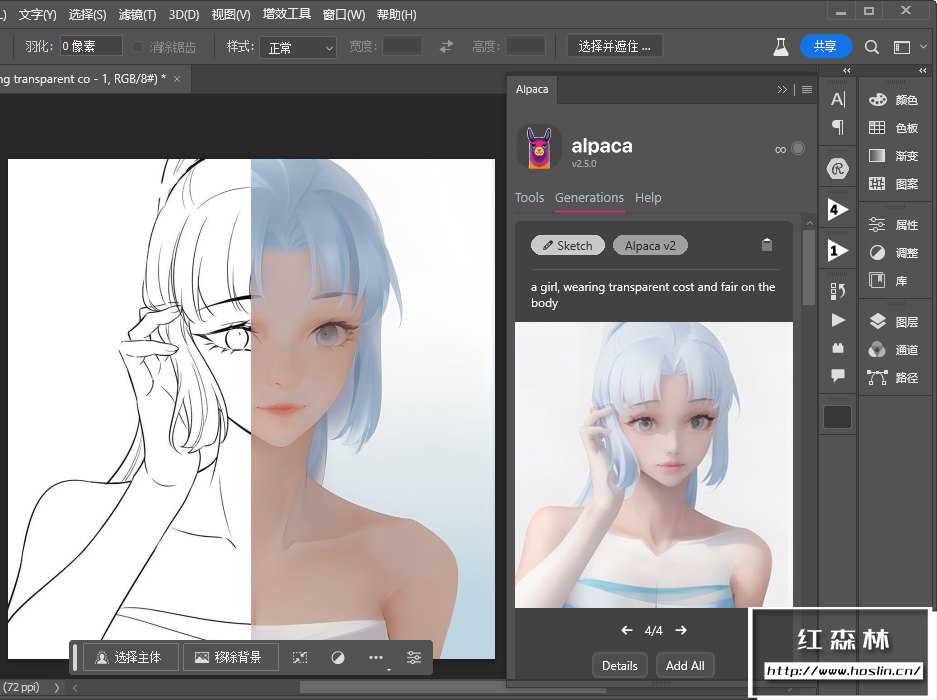937x700 pixels.
Task: Open the 滤镜(T) menu
Action: 137,14
